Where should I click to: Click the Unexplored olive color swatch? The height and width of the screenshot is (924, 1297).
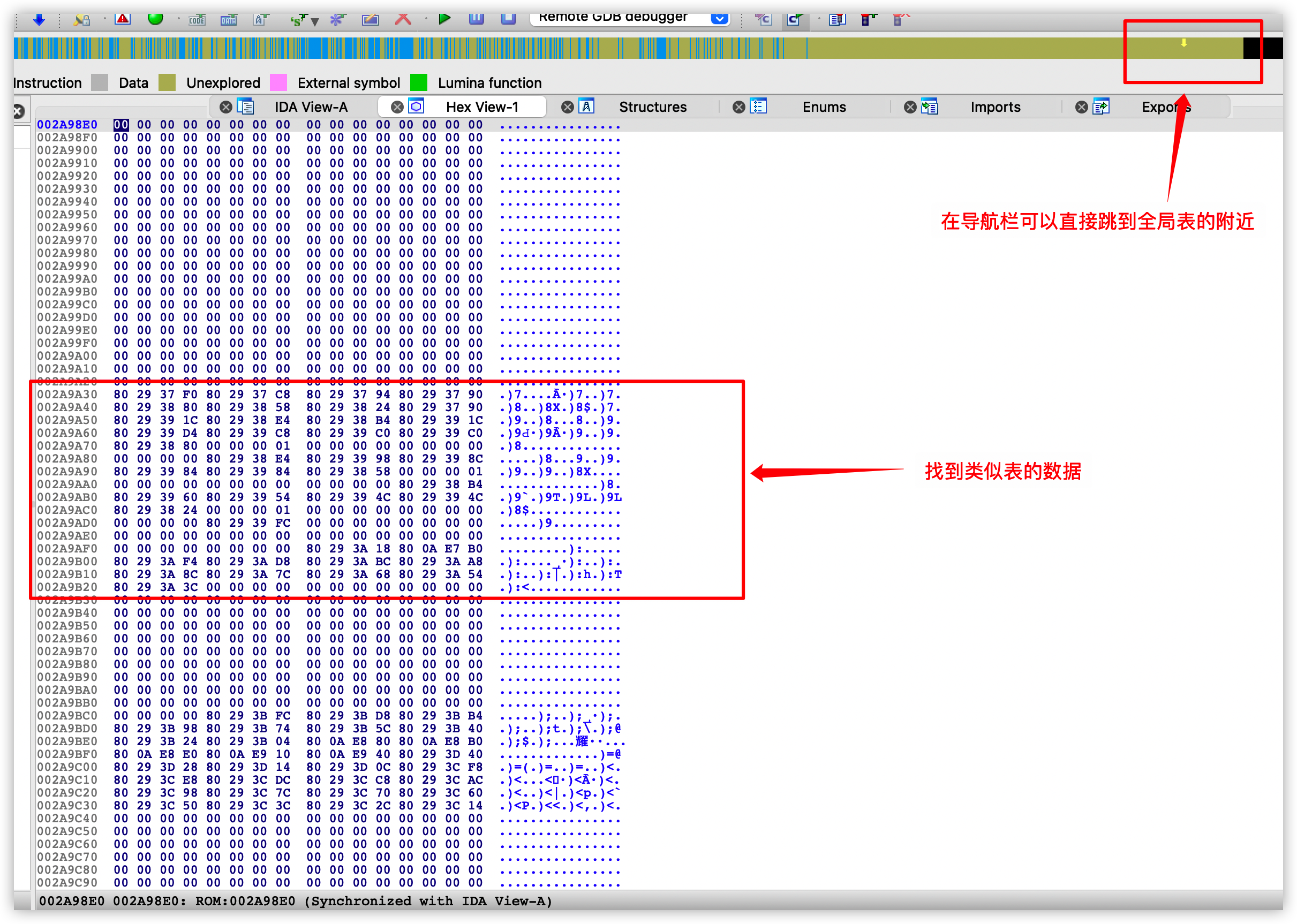click(x=167, y=83)
